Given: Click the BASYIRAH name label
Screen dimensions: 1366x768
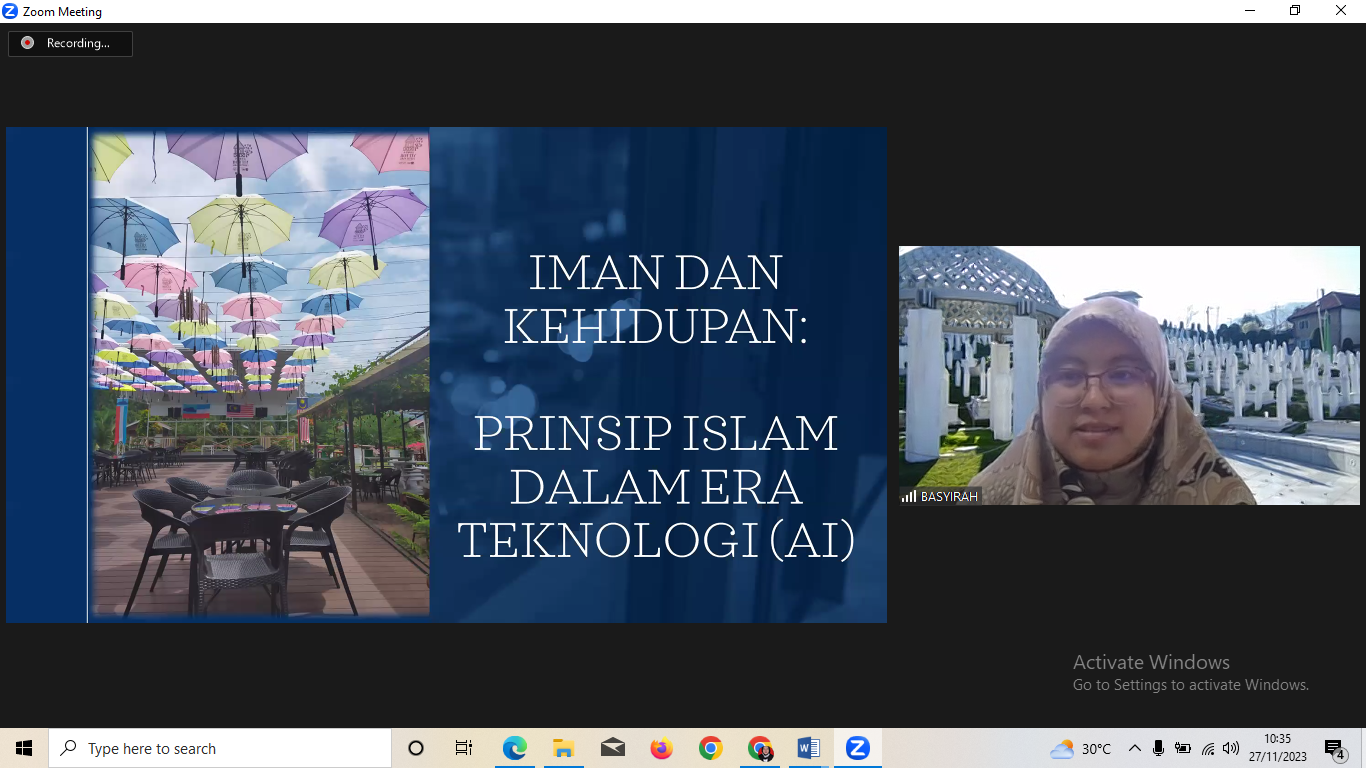Looking at the screenshot, I should tap(949, 496).
